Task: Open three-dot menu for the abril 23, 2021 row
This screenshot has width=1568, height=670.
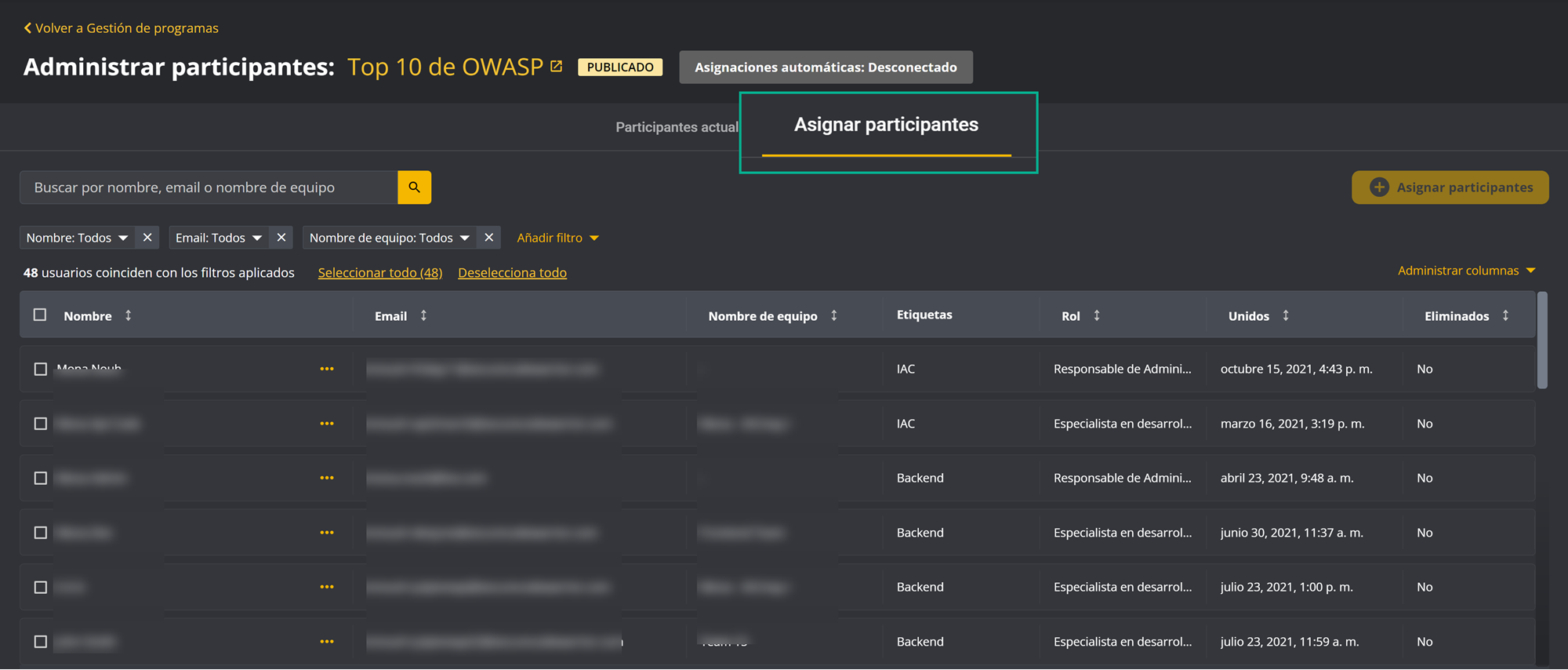Action: (327, 478)
